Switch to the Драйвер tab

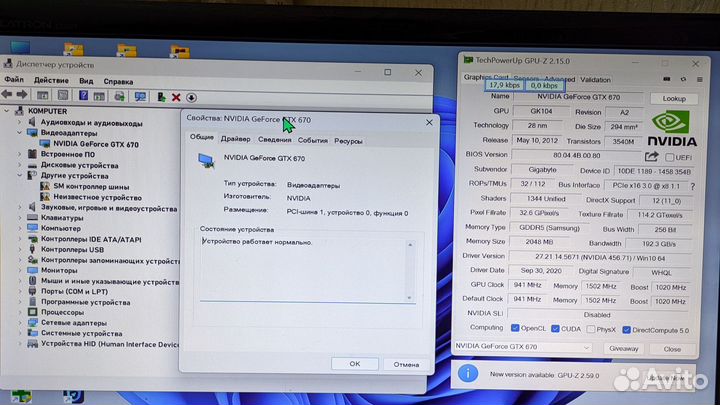coord(236,139)
